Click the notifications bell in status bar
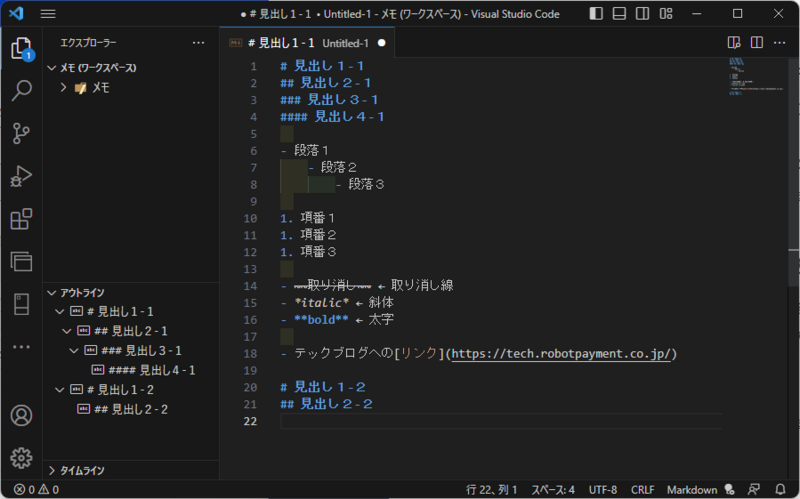Viewport: 800px width, 499px height. (780, 489)
